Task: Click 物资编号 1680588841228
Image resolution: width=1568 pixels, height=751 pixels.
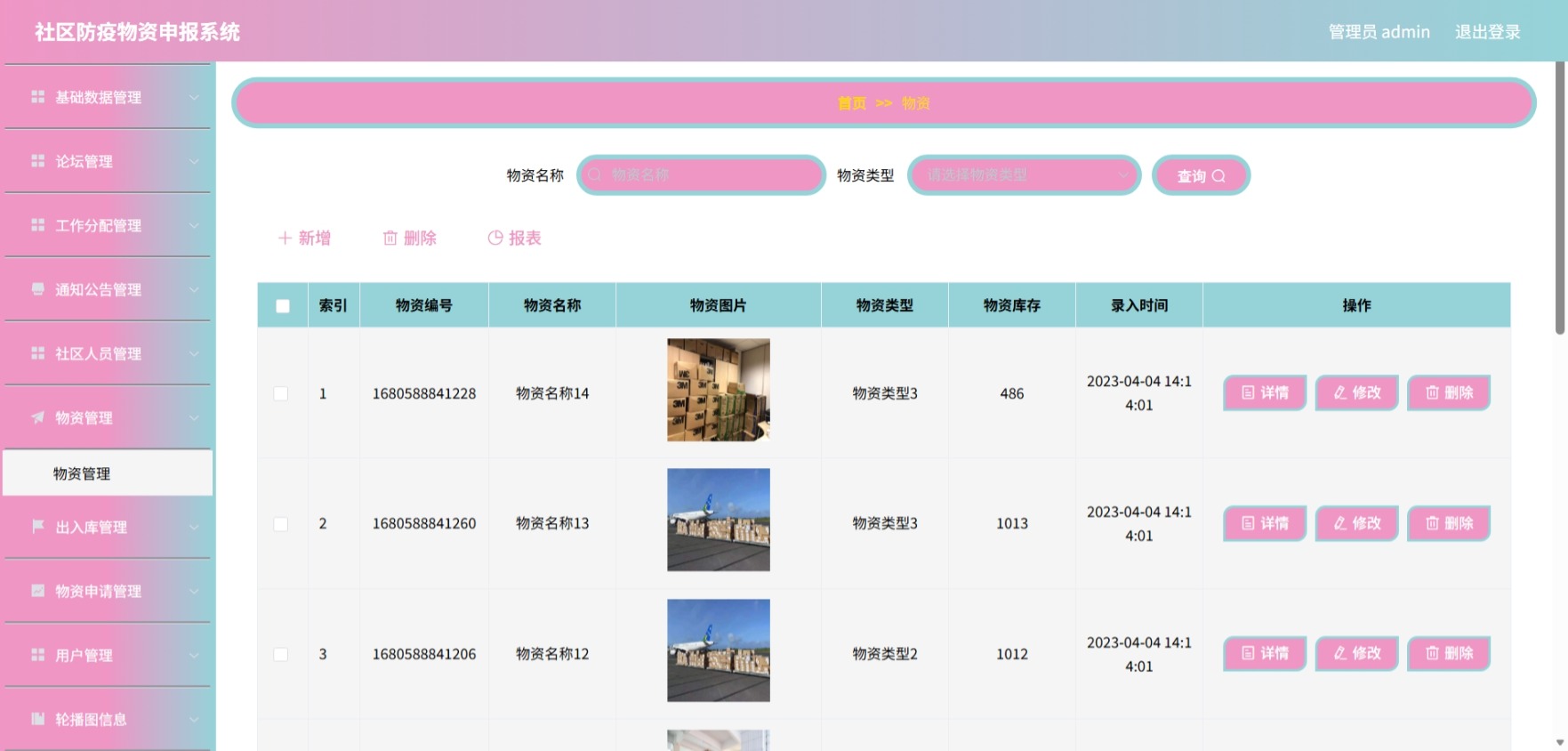Action: (x=424, y=393)
